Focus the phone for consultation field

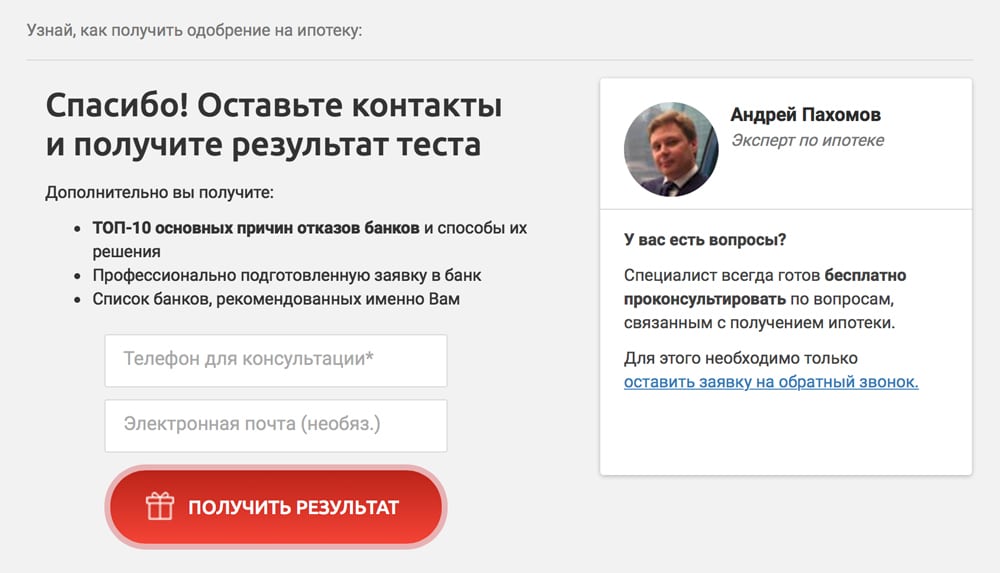(275, 360)
